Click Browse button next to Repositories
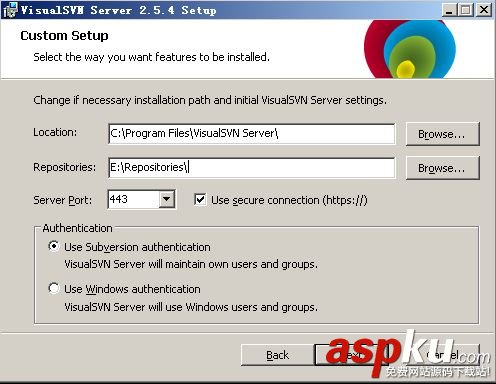Viewport: 496px width, 384px height. 442,168
